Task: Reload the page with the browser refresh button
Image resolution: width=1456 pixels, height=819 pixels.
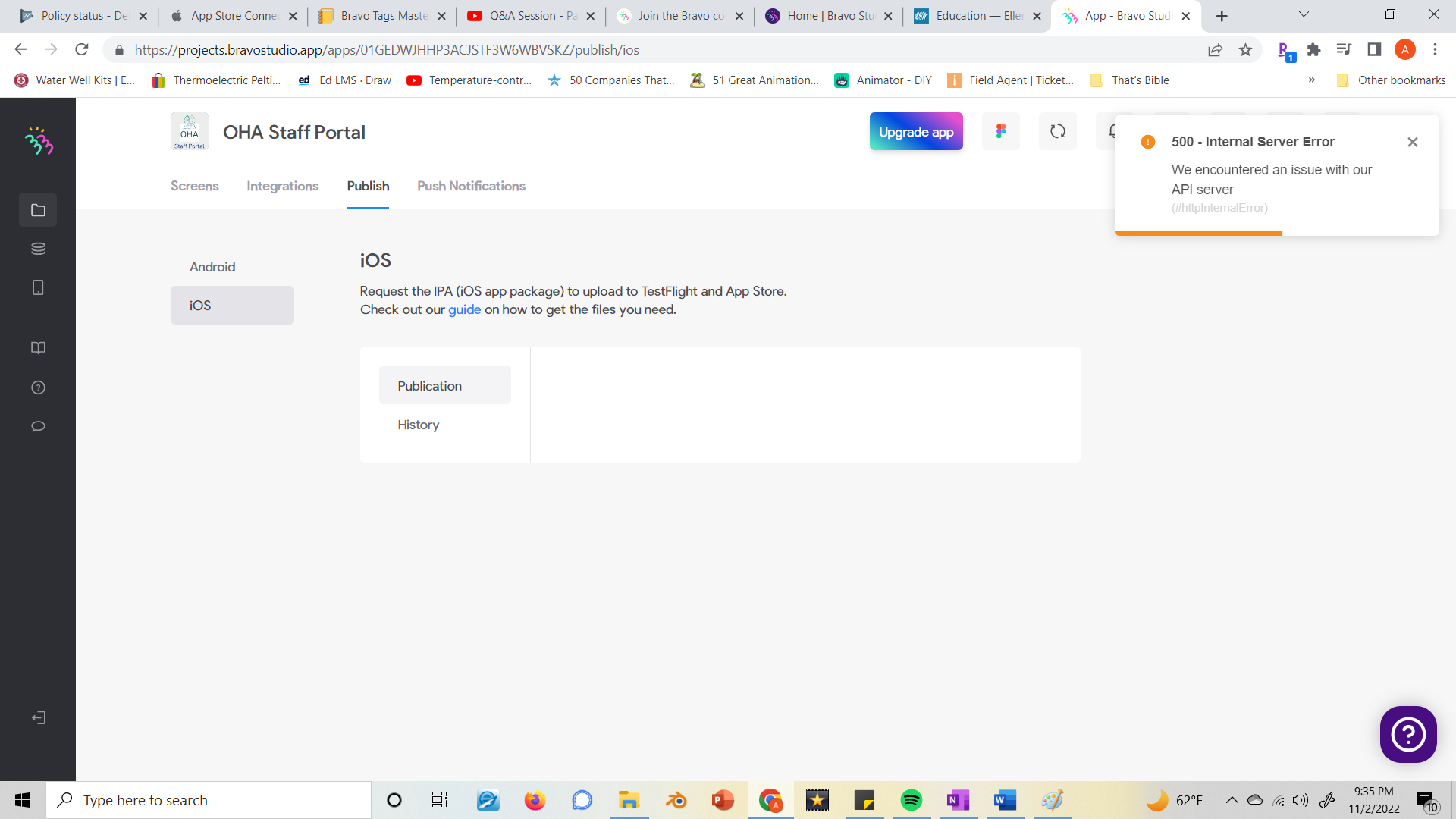Action: click(82, 50)
